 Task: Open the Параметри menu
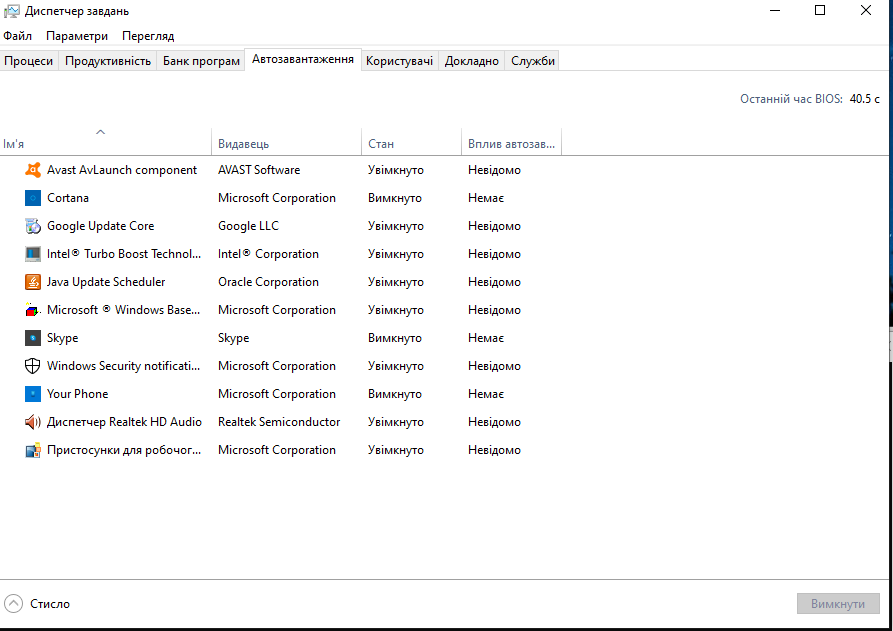coord(77,36)
